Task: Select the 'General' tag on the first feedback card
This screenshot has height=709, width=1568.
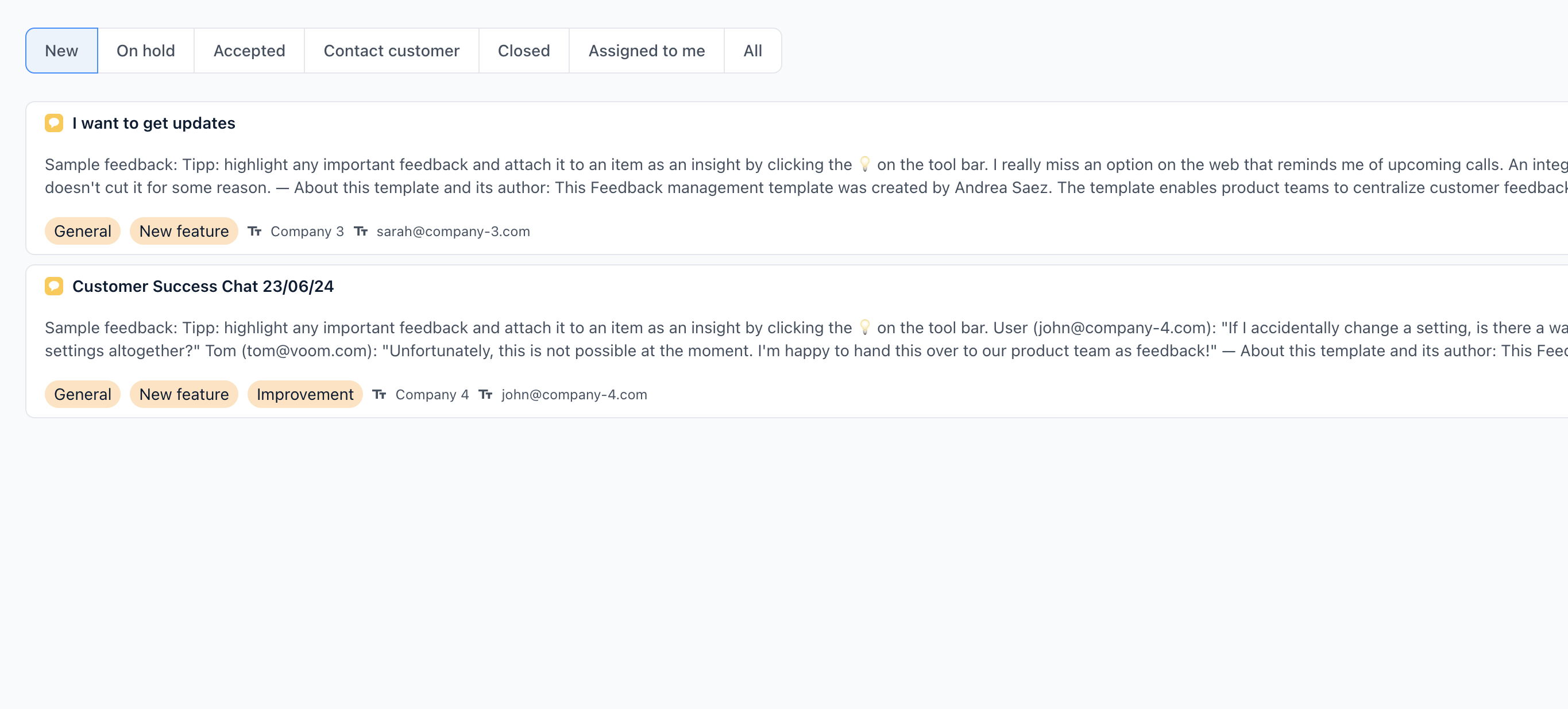Action: click(82, 231)
